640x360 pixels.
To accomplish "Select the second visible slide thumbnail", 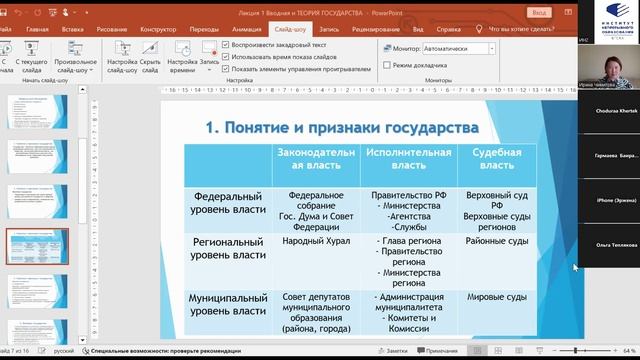I will pos(38,156).
